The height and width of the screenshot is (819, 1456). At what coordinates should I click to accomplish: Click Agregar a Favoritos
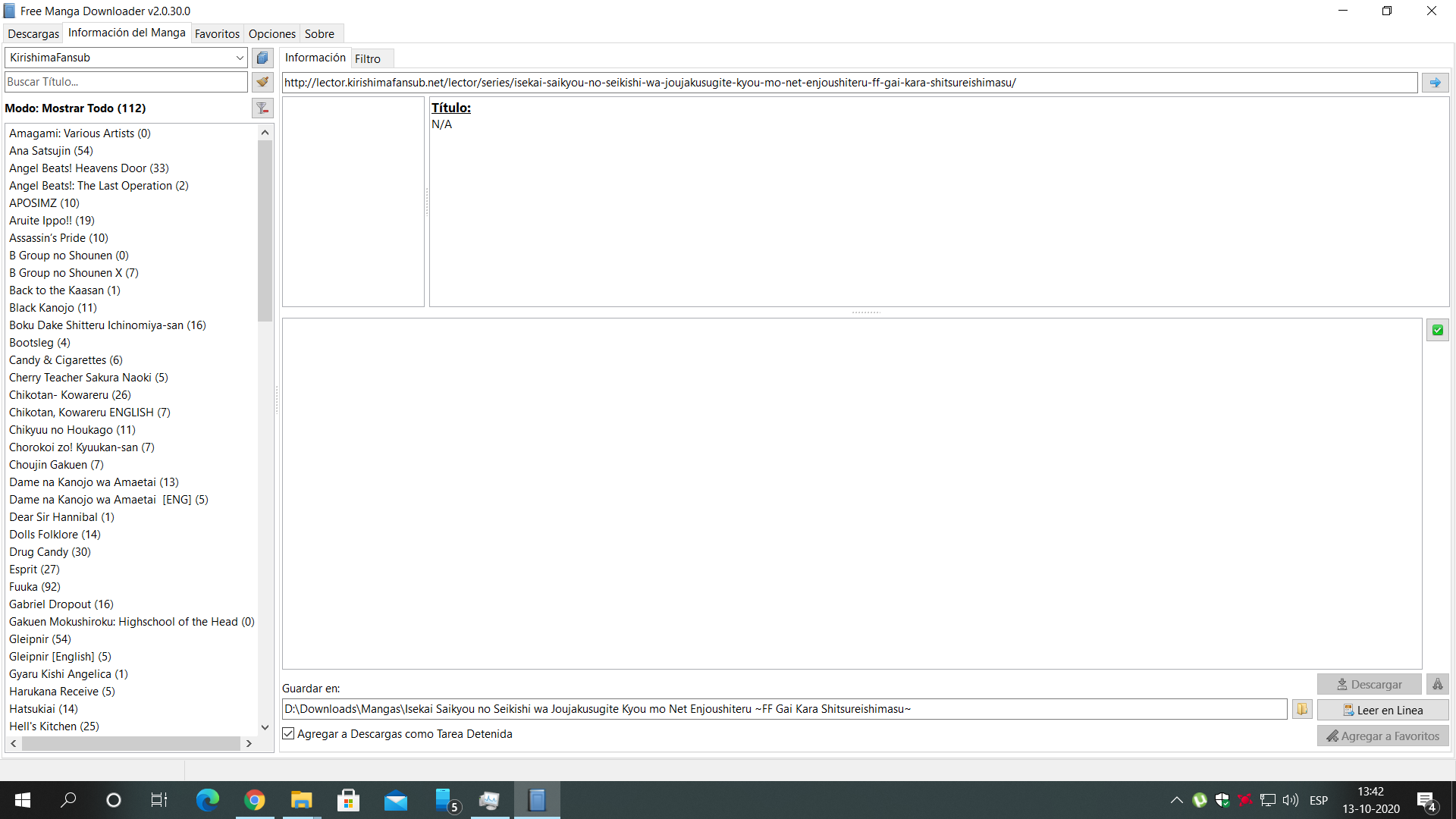(x=1383, y=736)
